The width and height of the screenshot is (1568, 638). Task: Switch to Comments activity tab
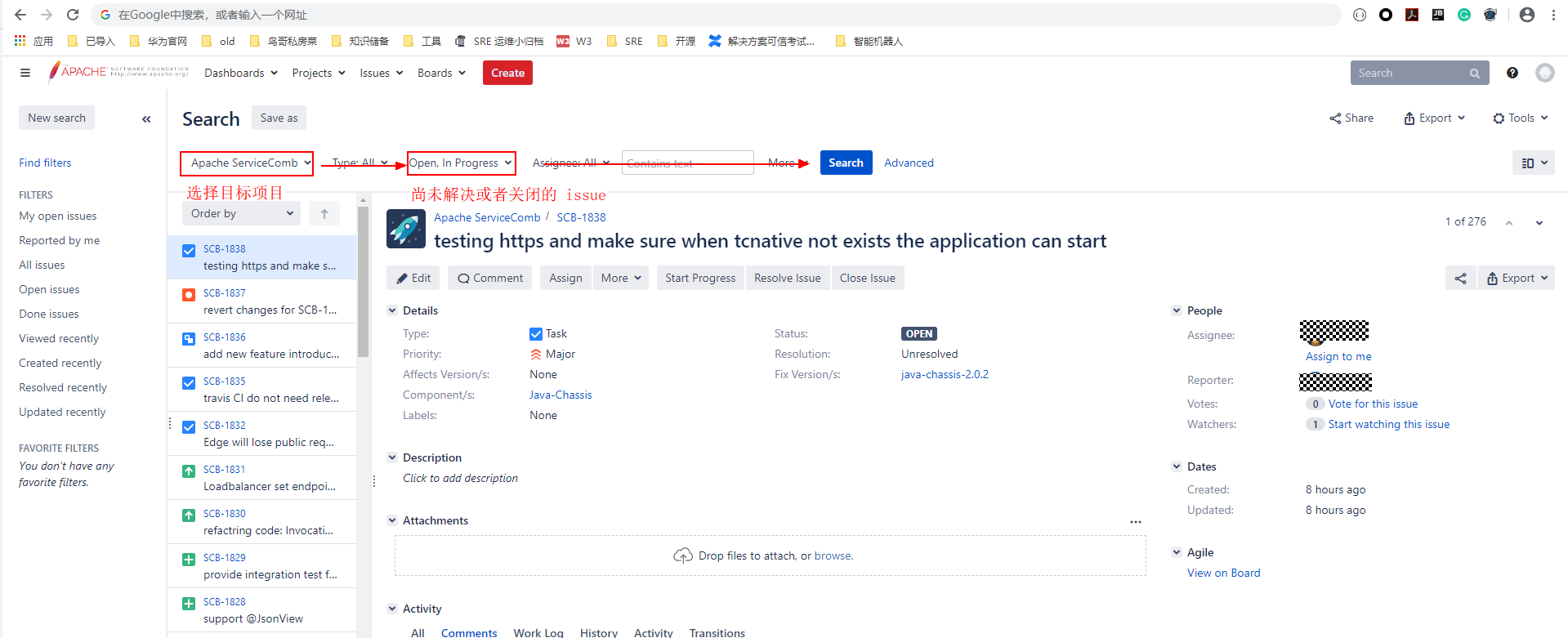(469, 632)
